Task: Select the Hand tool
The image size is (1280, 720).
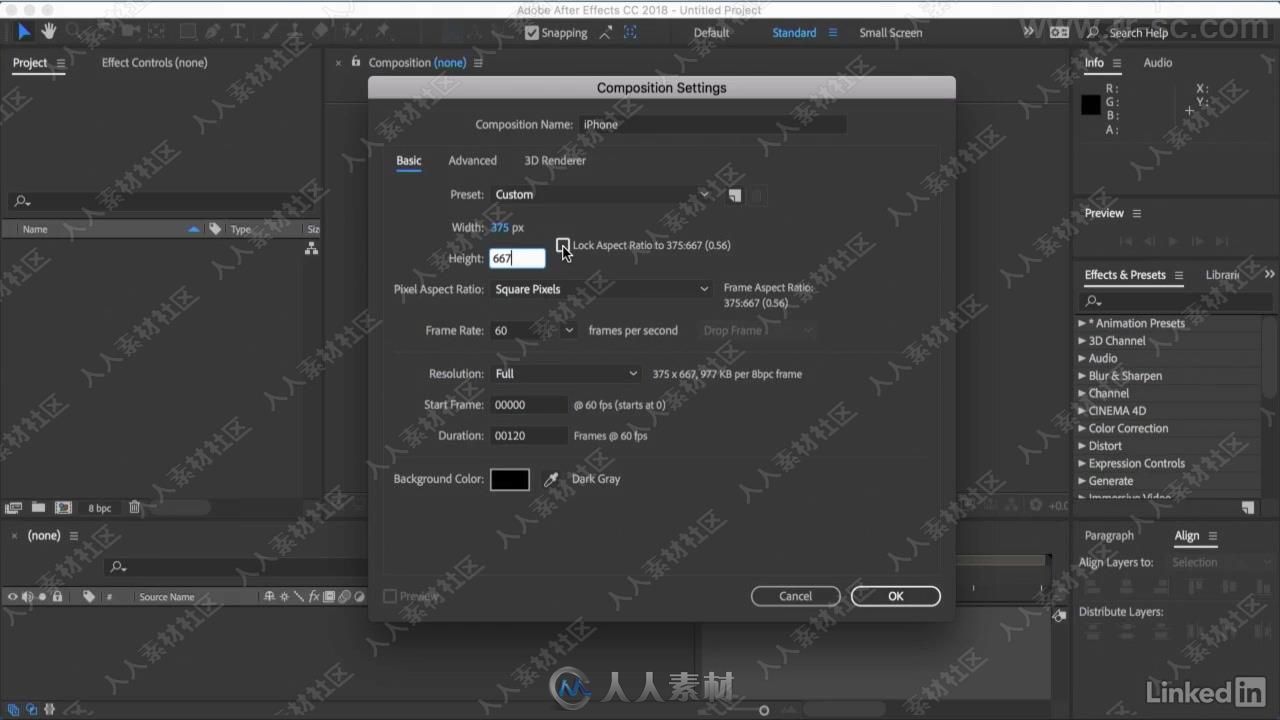Action: click(48, 32)
